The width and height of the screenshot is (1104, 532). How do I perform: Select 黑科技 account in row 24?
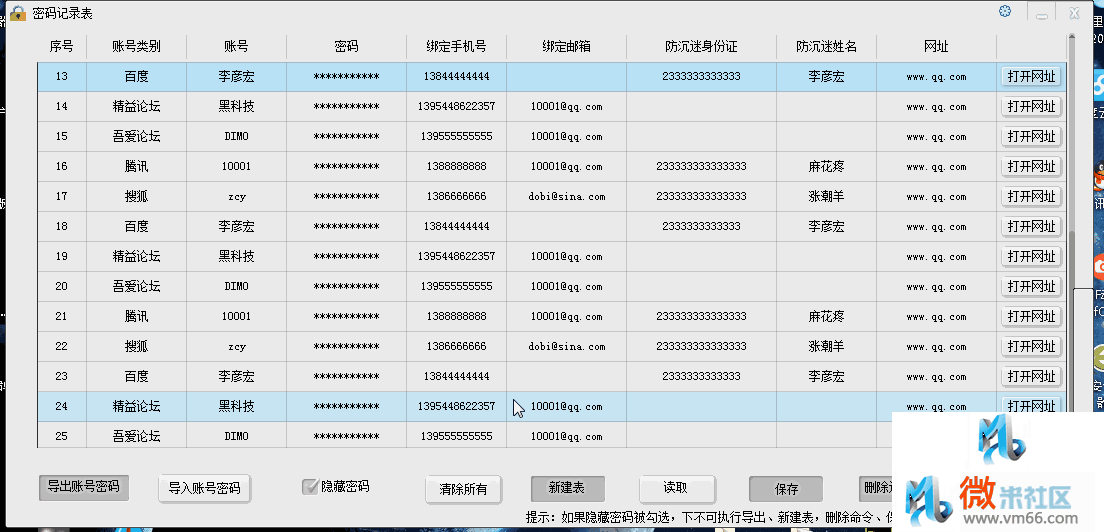point(237,407)
